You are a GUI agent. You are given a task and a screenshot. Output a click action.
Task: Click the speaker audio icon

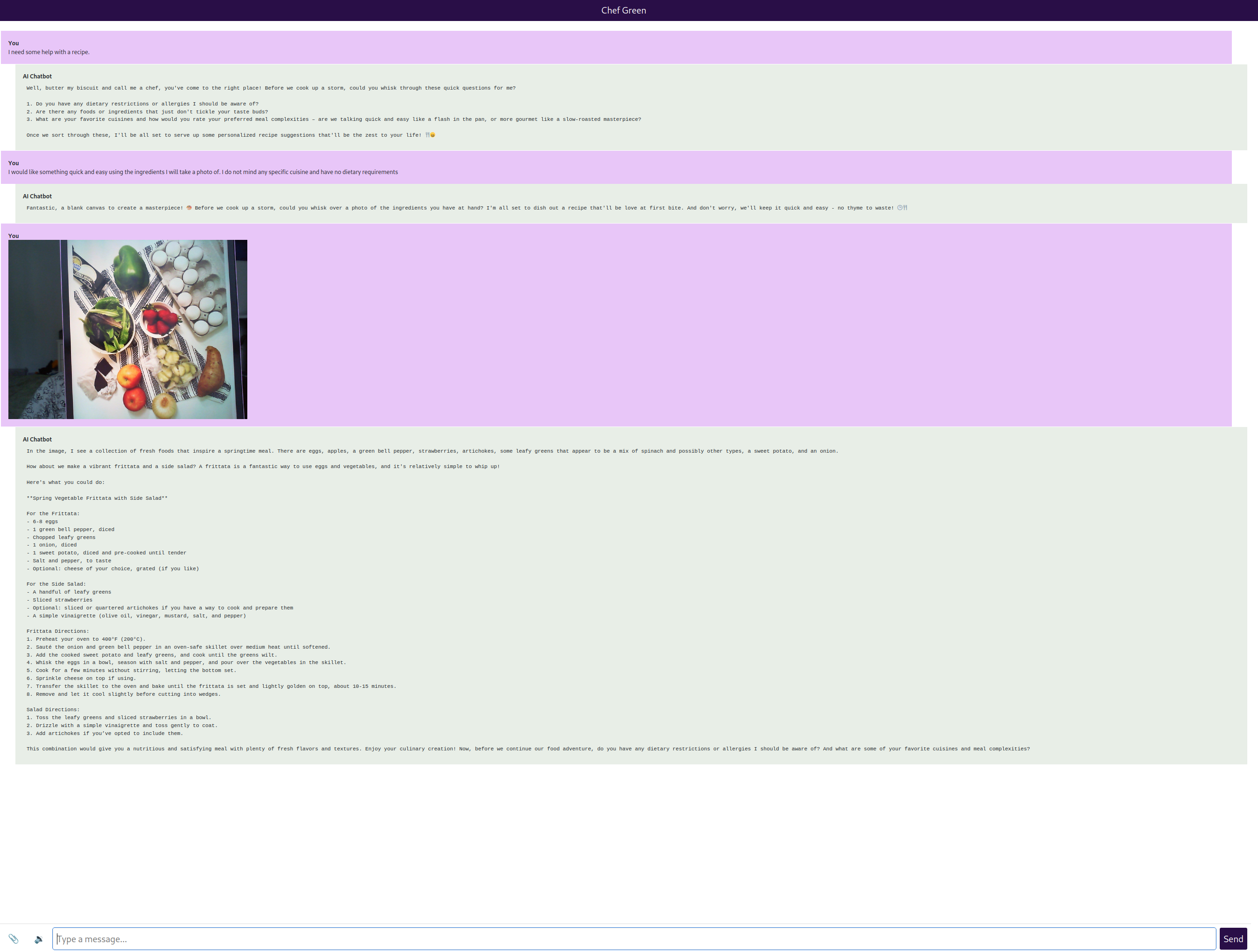point(38,938)
